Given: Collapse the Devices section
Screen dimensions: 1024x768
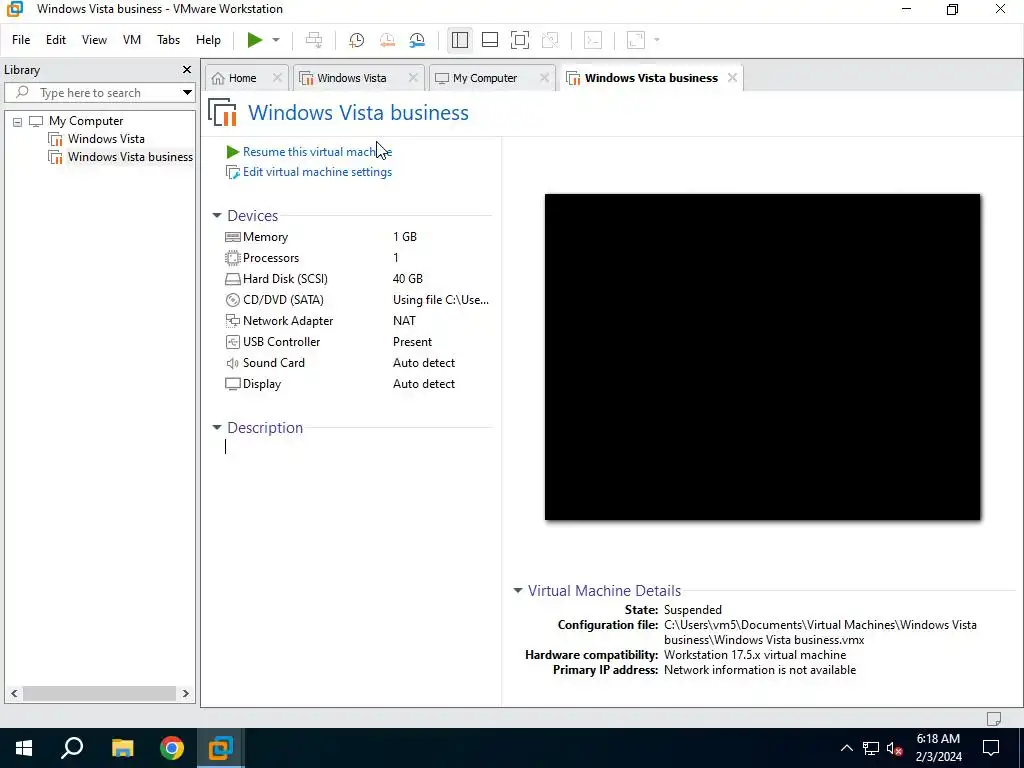Looking at the screenshot, I should (x=217, y=216).
